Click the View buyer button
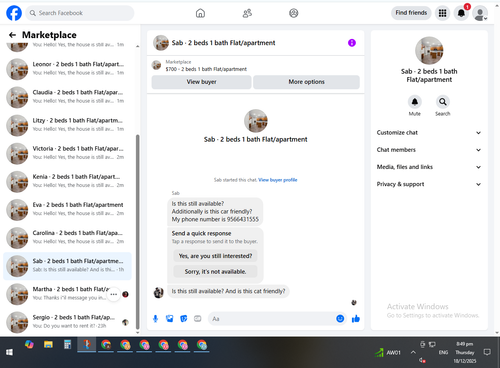The width and height of the screenshot is (500, 368). point(201,82)
